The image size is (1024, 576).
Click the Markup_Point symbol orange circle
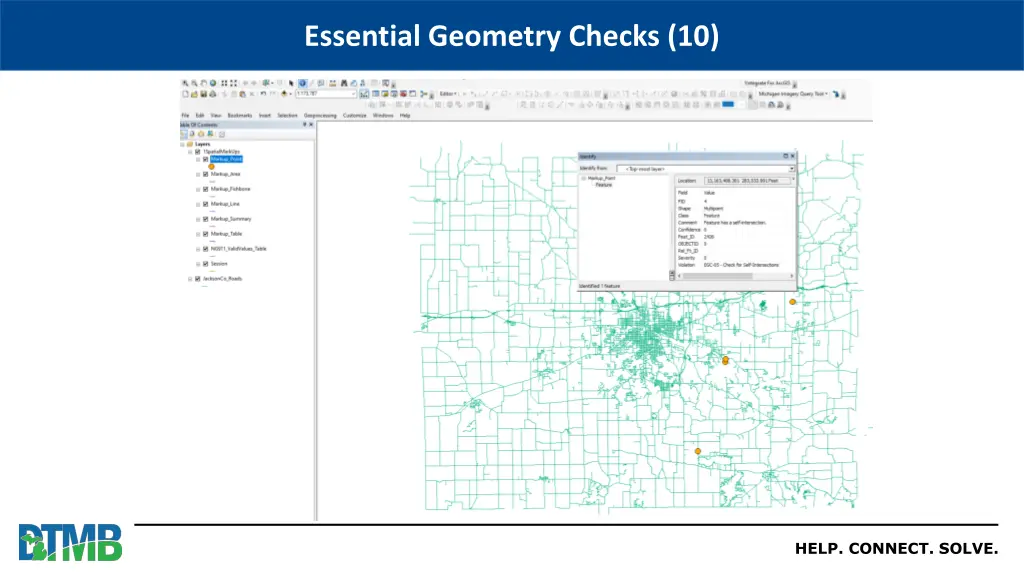click(x=211, y=167)
